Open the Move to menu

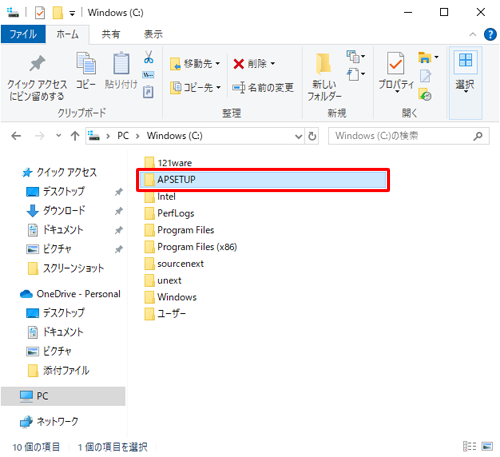point(195,63)
